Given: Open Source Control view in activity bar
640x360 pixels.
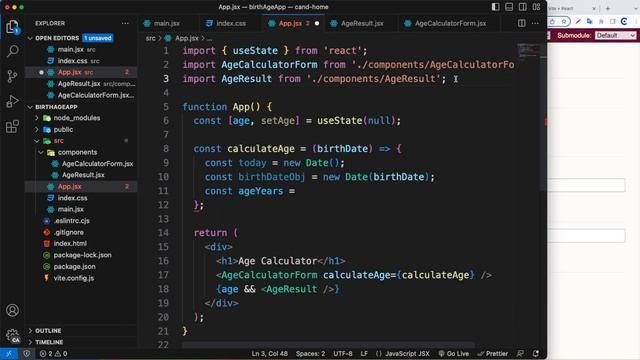Looking at the screenshot, I should [x=12, y=76].
